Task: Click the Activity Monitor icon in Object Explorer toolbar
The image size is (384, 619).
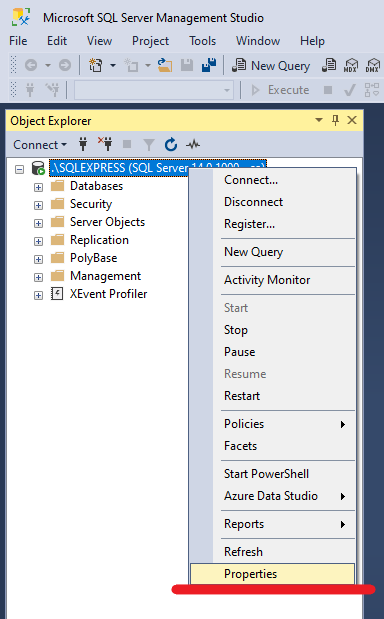Action: pos(193,145)
